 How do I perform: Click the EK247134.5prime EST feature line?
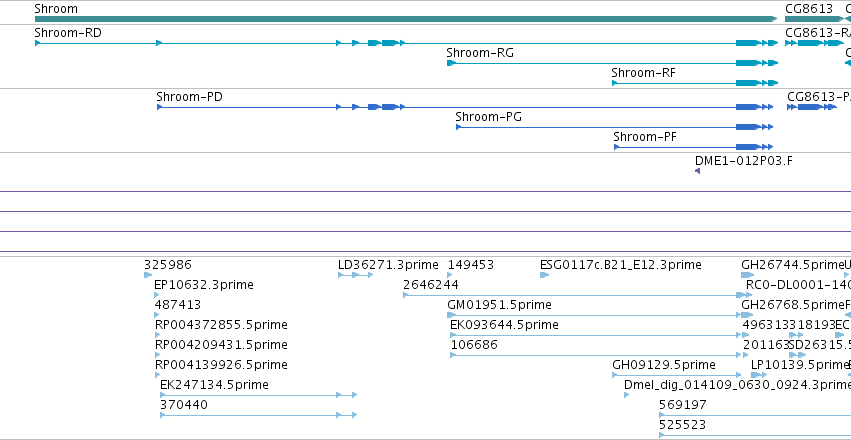[258, 395]
